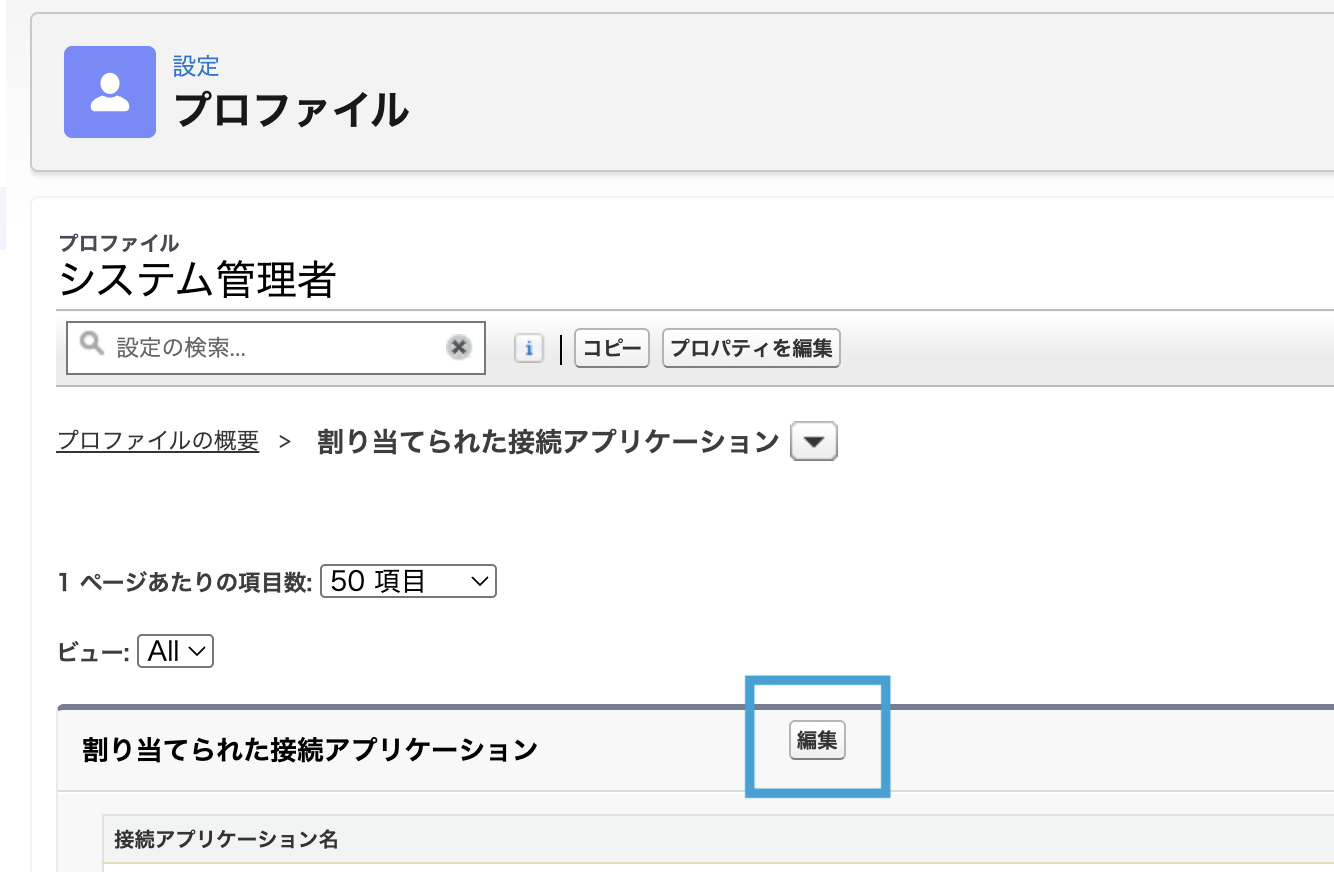1334x872 pixels.
Task: Open the 50 項目 items-per-page dropdown
Action: pos(408,581)
